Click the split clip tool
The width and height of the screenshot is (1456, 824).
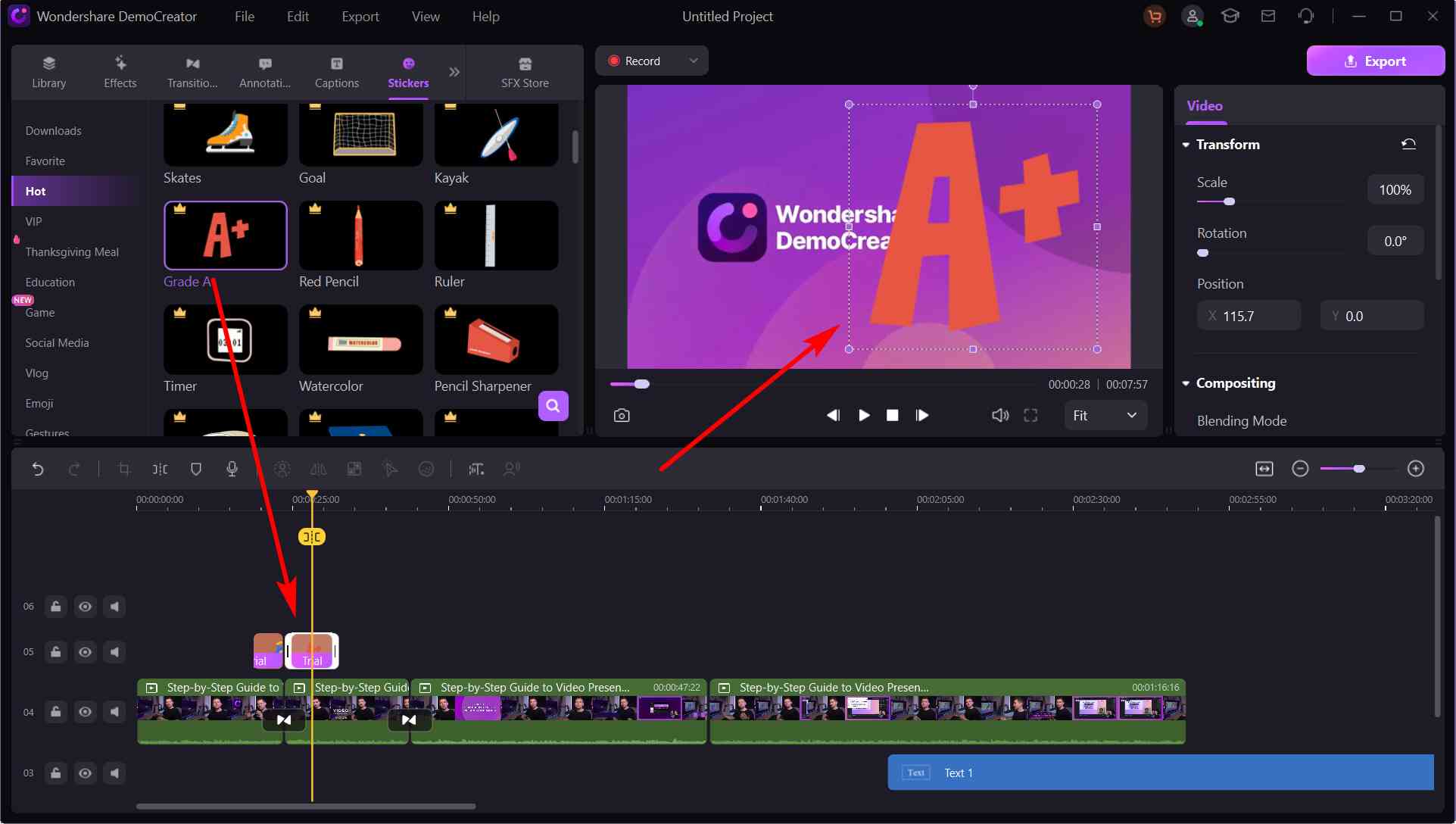(160, 470)
